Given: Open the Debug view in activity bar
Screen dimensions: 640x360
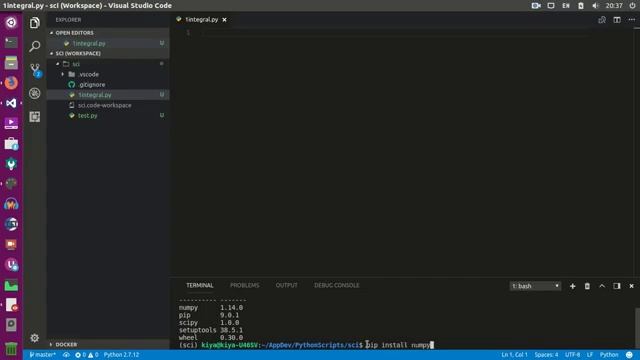Looking at the screenshot, I should [35, 93].
